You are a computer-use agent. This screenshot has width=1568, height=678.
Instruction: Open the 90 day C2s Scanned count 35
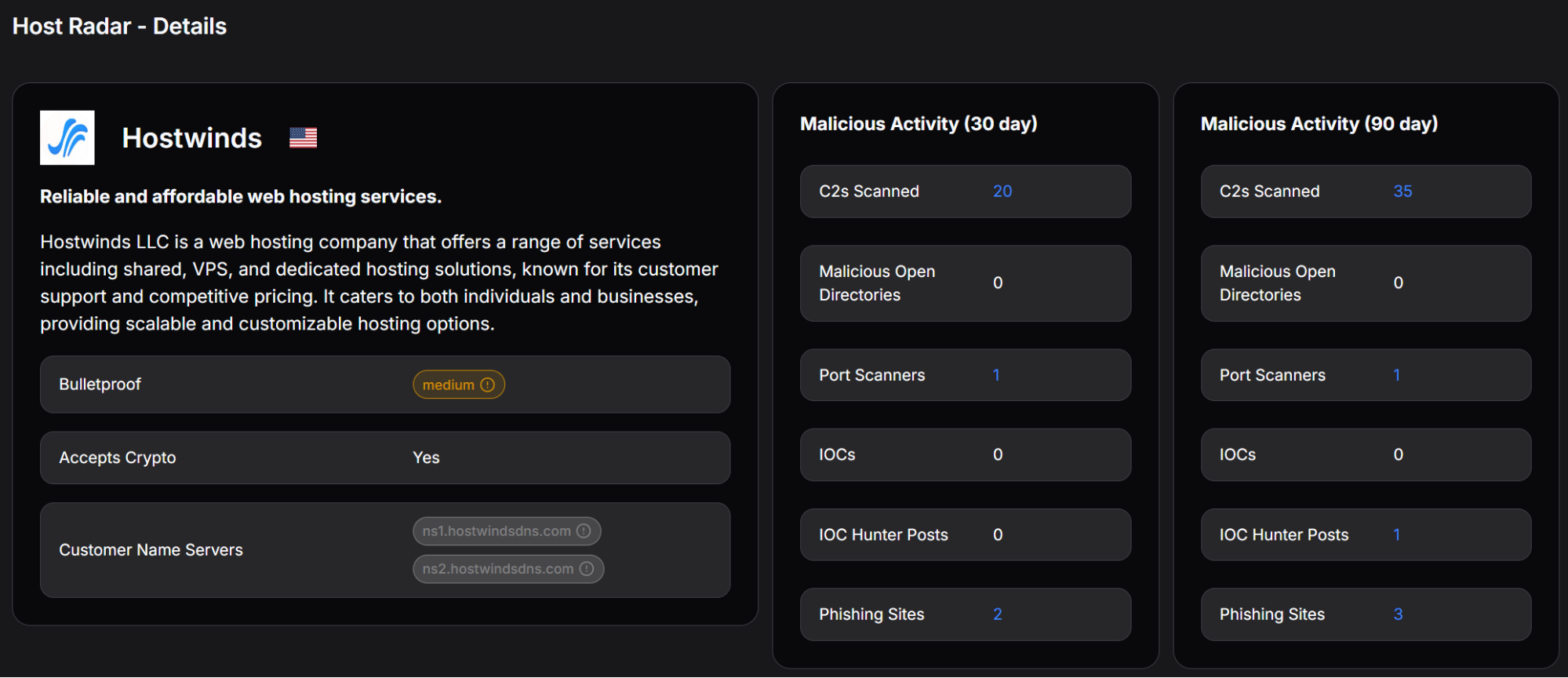coord(1402,191)
